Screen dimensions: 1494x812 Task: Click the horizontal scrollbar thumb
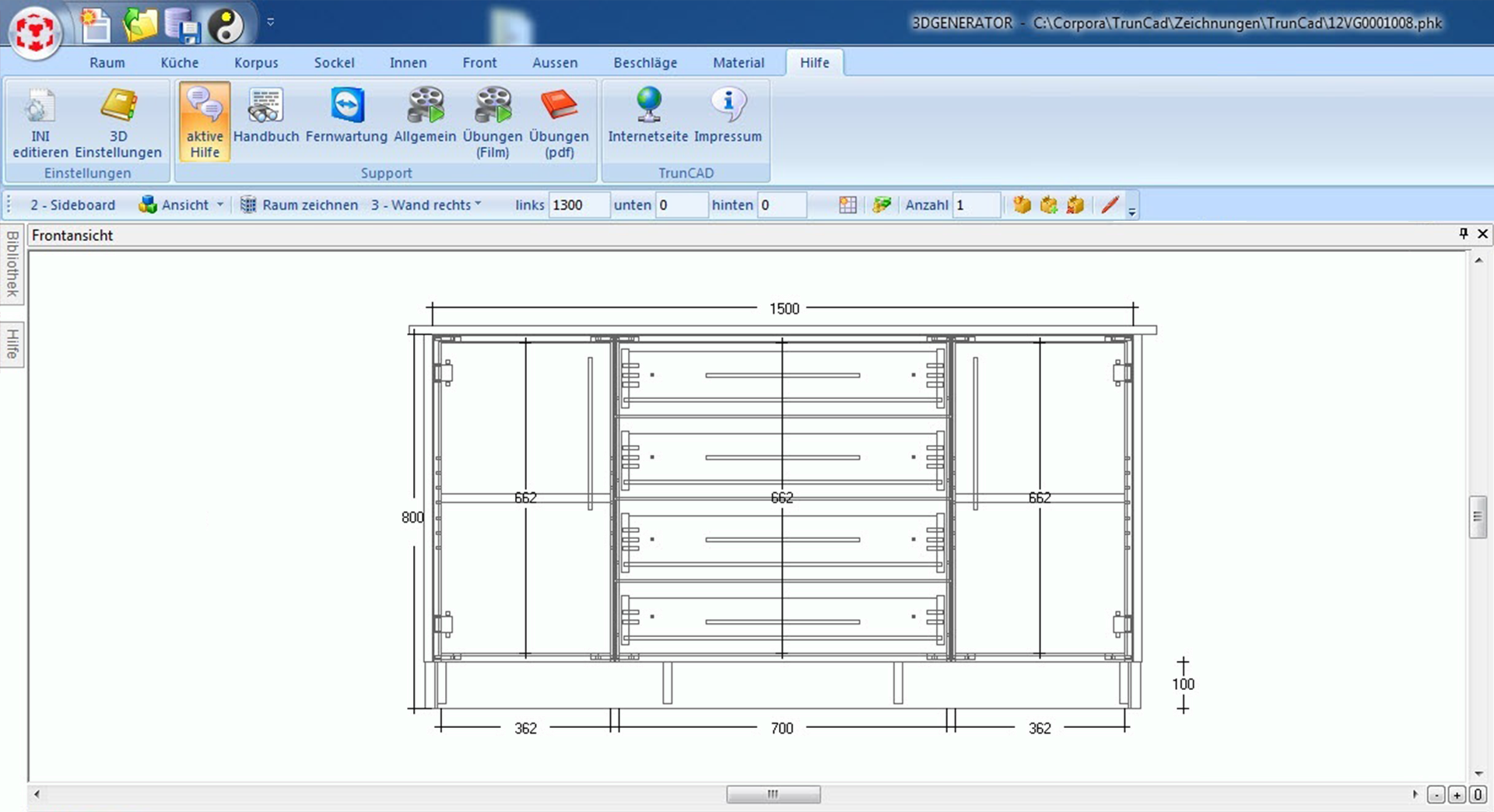coord(773,794)
